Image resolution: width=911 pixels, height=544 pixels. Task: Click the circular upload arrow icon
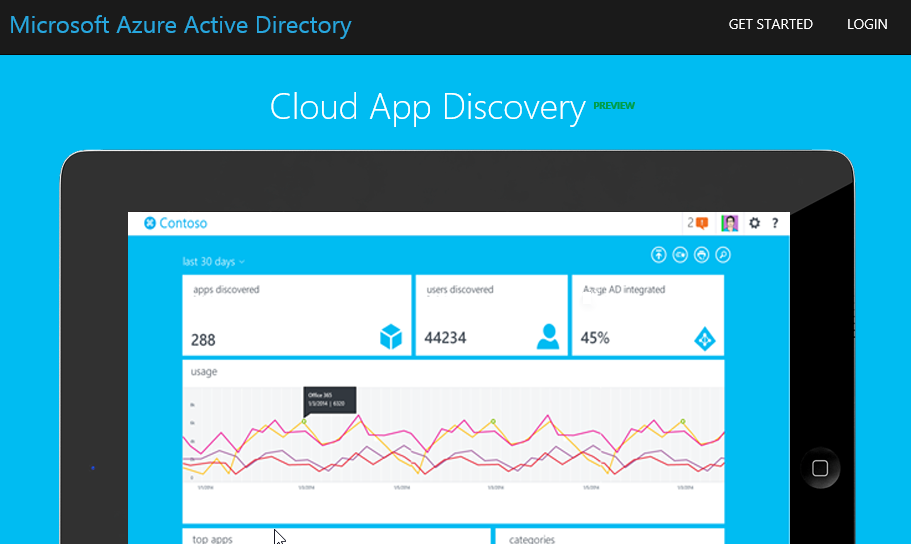(658, 255)
